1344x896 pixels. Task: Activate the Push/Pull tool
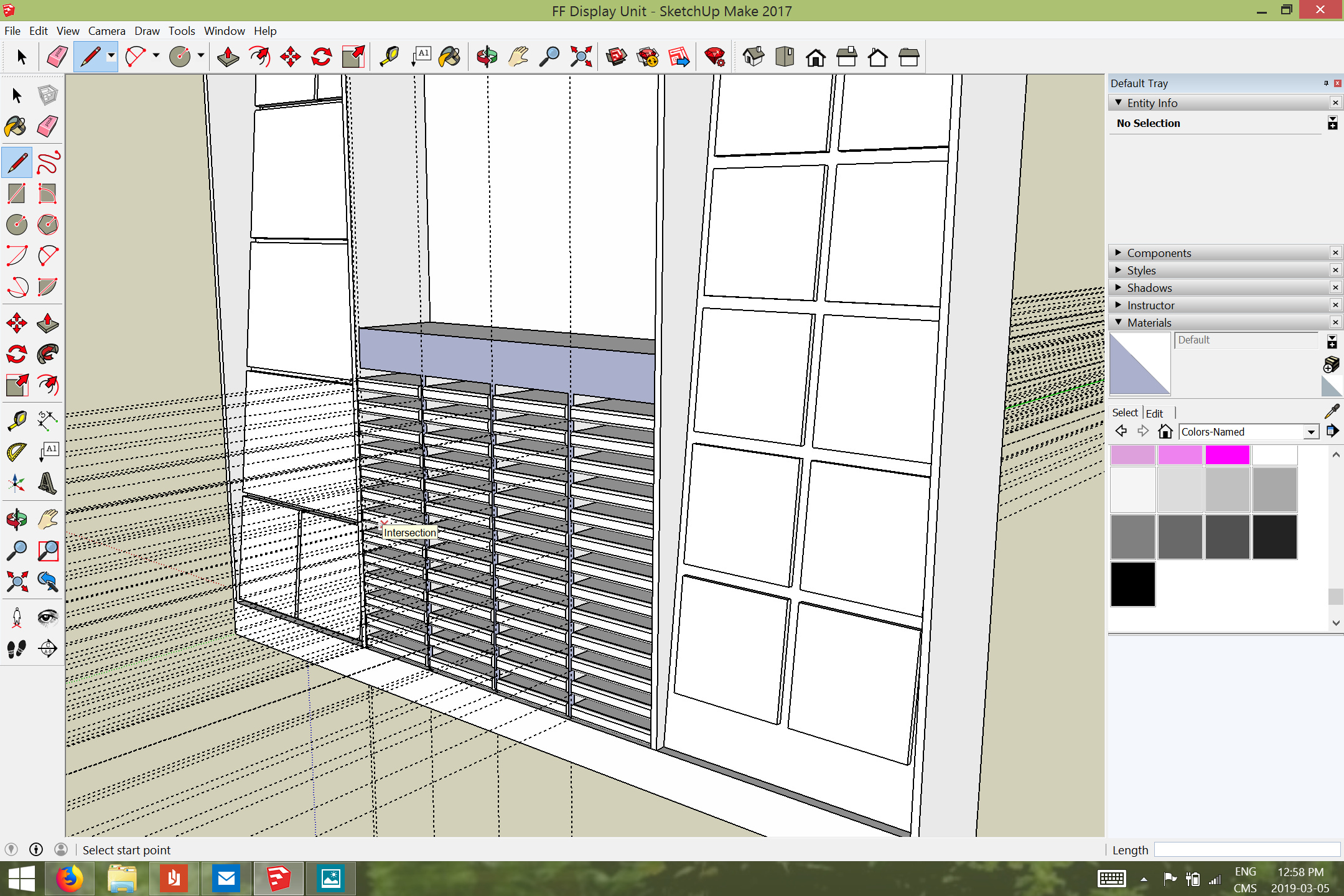[x=228, y=57]
